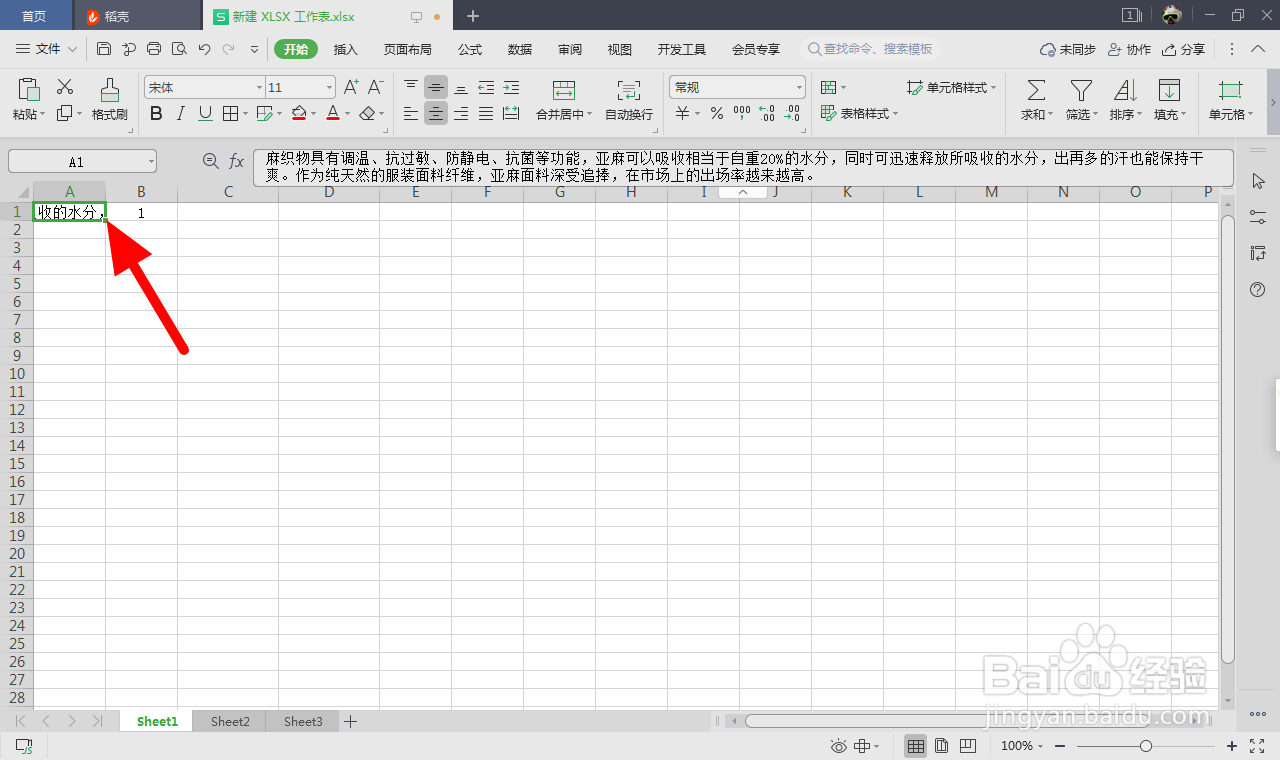The image size is (1280, 760).
Task: Open the fill color dropdown arrow
Action: [312, 113]
